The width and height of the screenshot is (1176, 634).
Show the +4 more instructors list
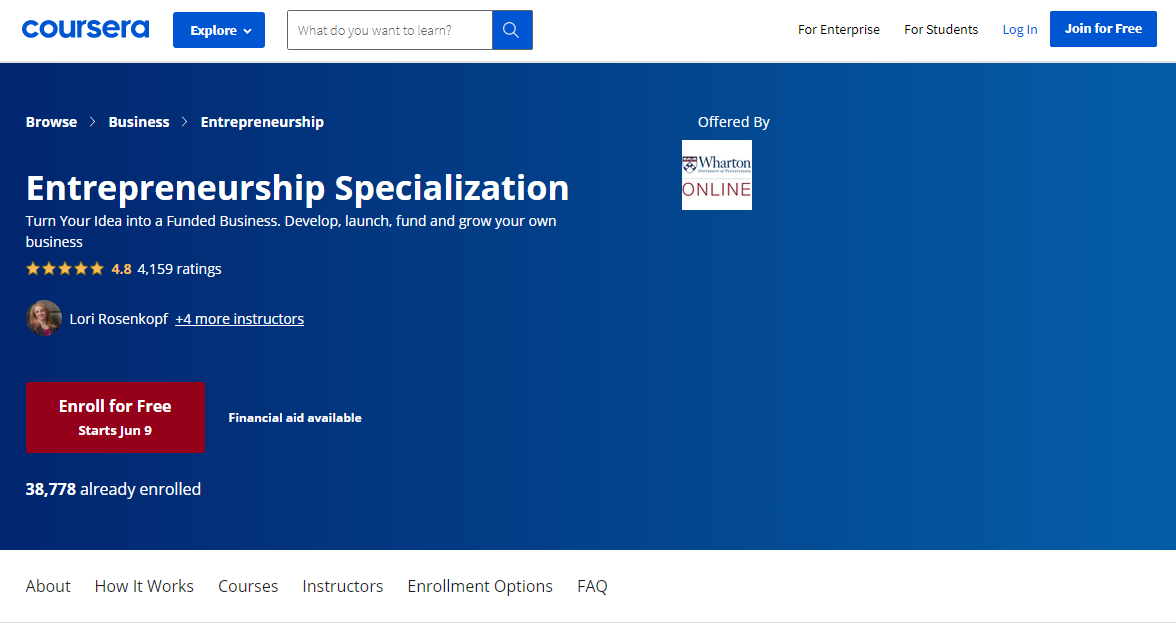[x=239, y=318]
